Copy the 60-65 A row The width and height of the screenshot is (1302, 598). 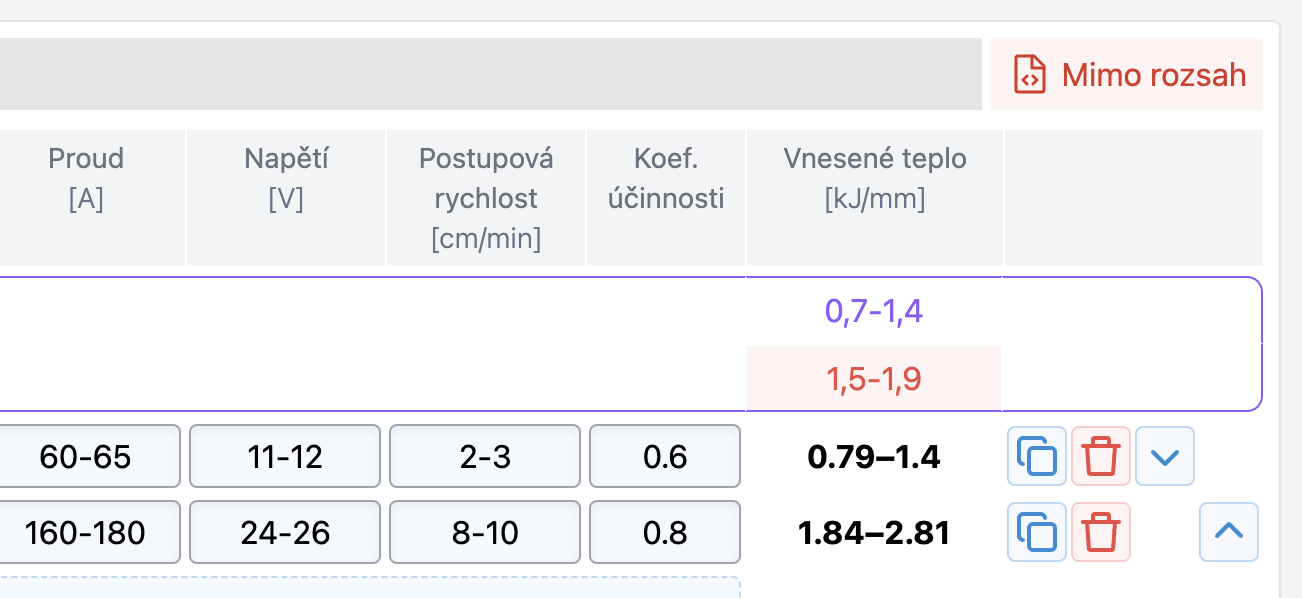tap(1037, 456)
